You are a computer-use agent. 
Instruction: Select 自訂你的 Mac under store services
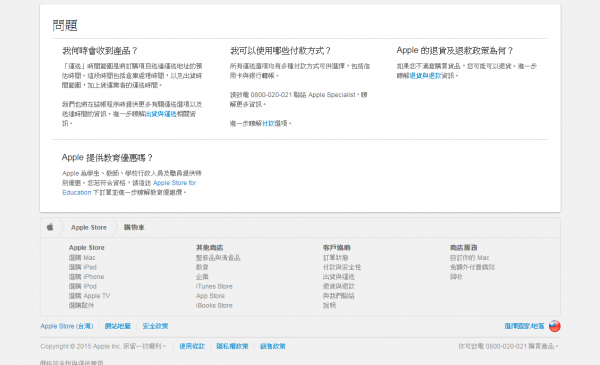click(x=469, y=257)
